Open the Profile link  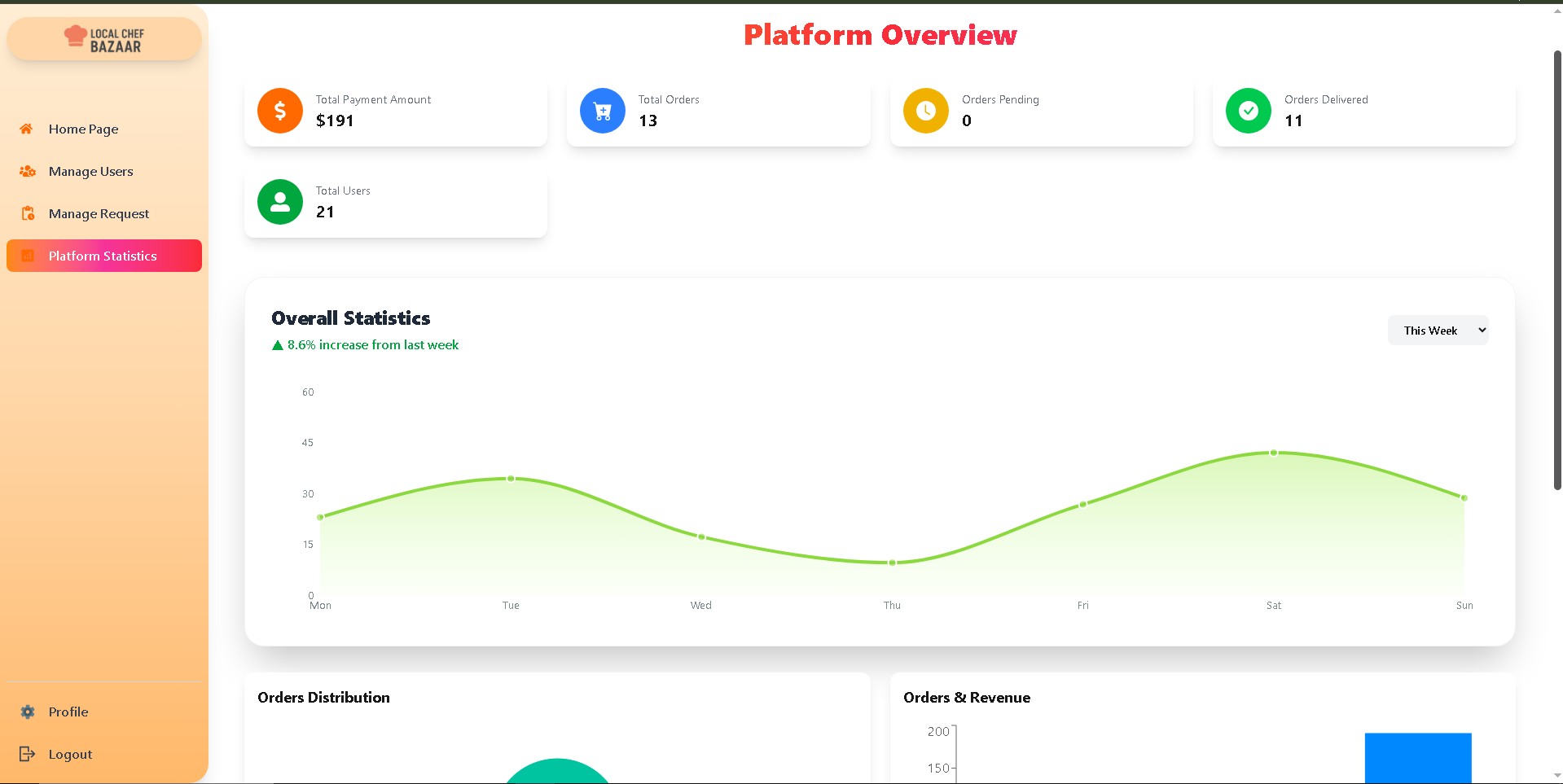(x=68, y=712)
